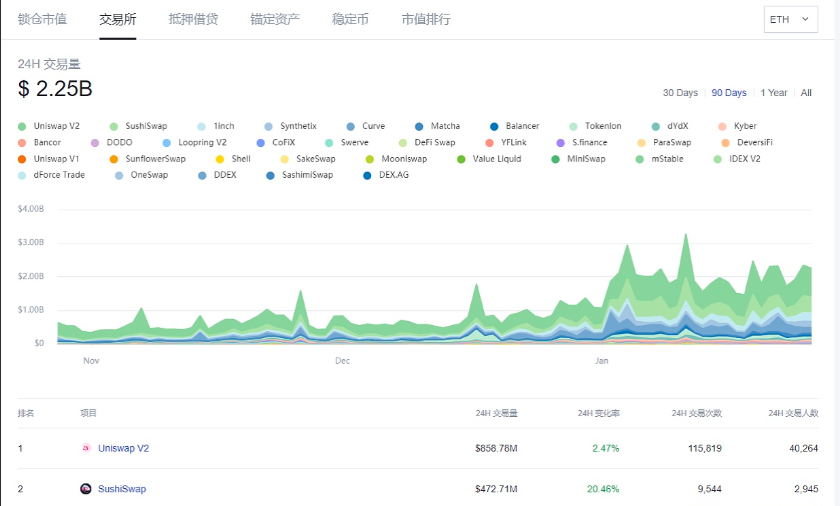This screenshot has width=840, height=506.
Task: Hide the Tokenlon legend series
Action: point(595,126)
